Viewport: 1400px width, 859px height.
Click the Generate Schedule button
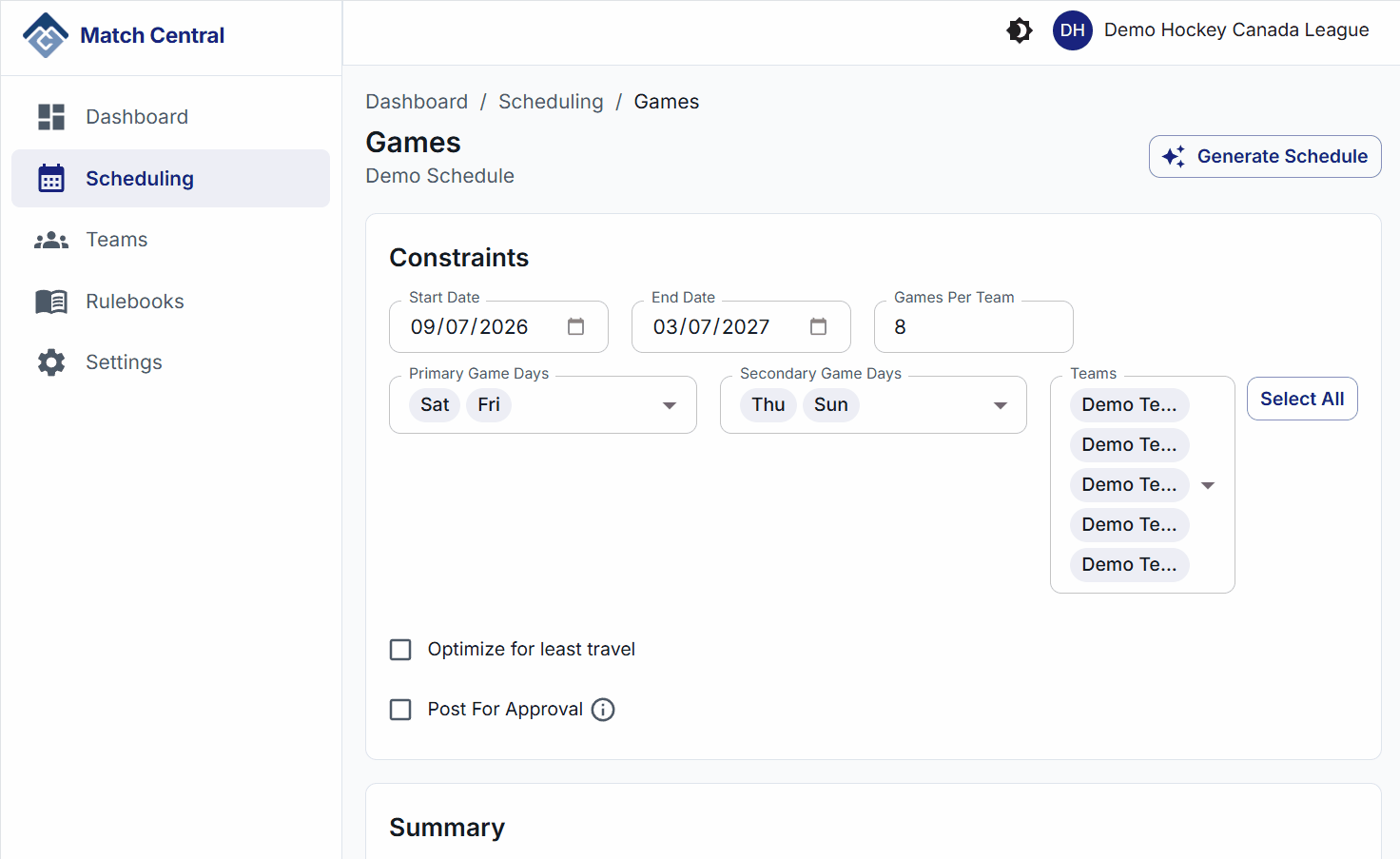1264,156
